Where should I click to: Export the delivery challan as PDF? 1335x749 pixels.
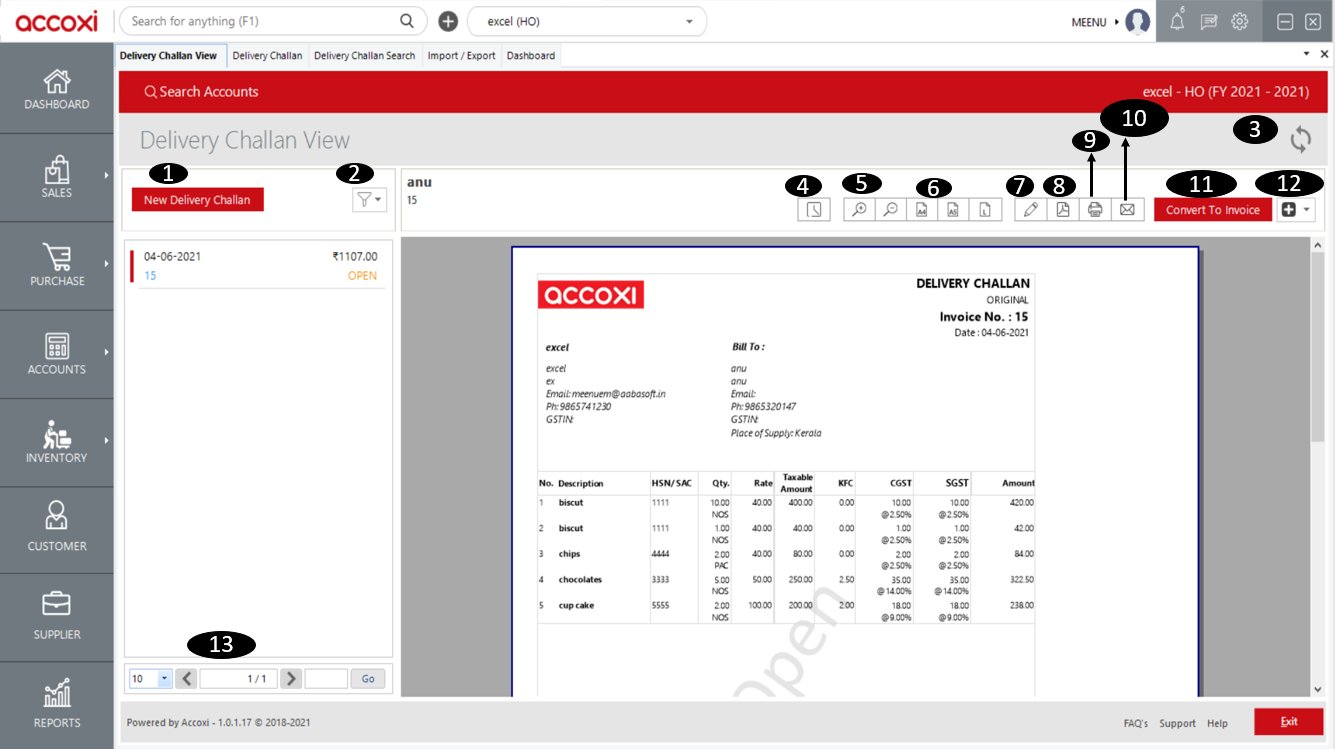point(1062,209)
